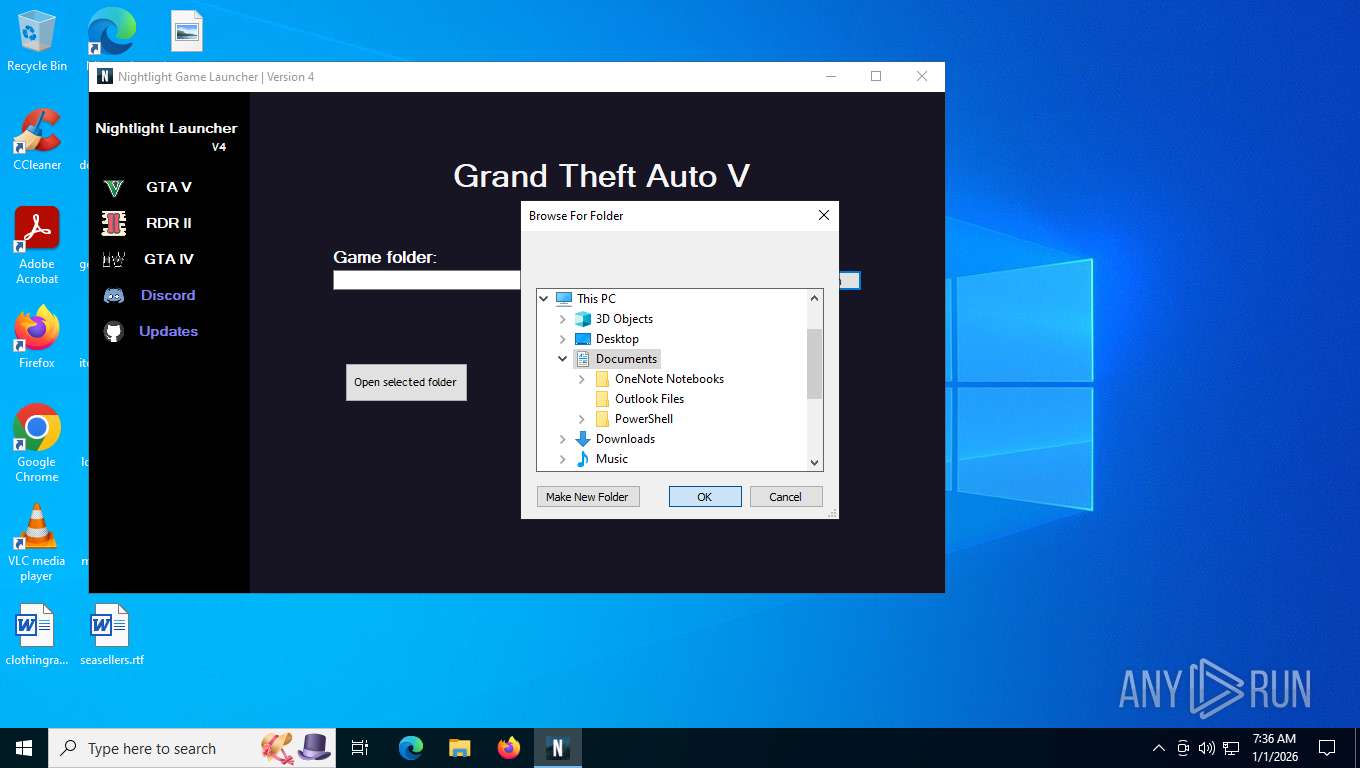Click the Outlook Files folder icon
The width and height of the screenshot is (1360, 768).
pyautogui.click(x=602, y=399)
